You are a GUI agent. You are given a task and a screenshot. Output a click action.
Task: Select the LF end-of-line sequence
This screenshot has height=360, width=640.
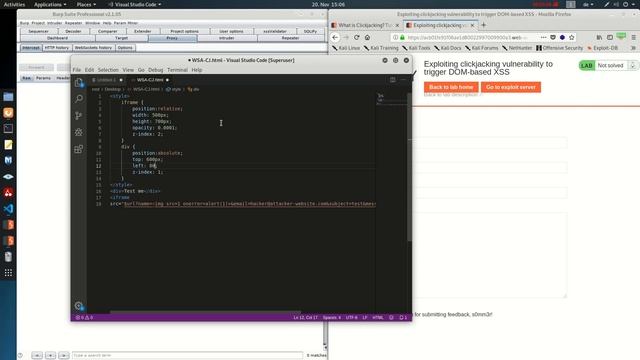click(365, 317)
